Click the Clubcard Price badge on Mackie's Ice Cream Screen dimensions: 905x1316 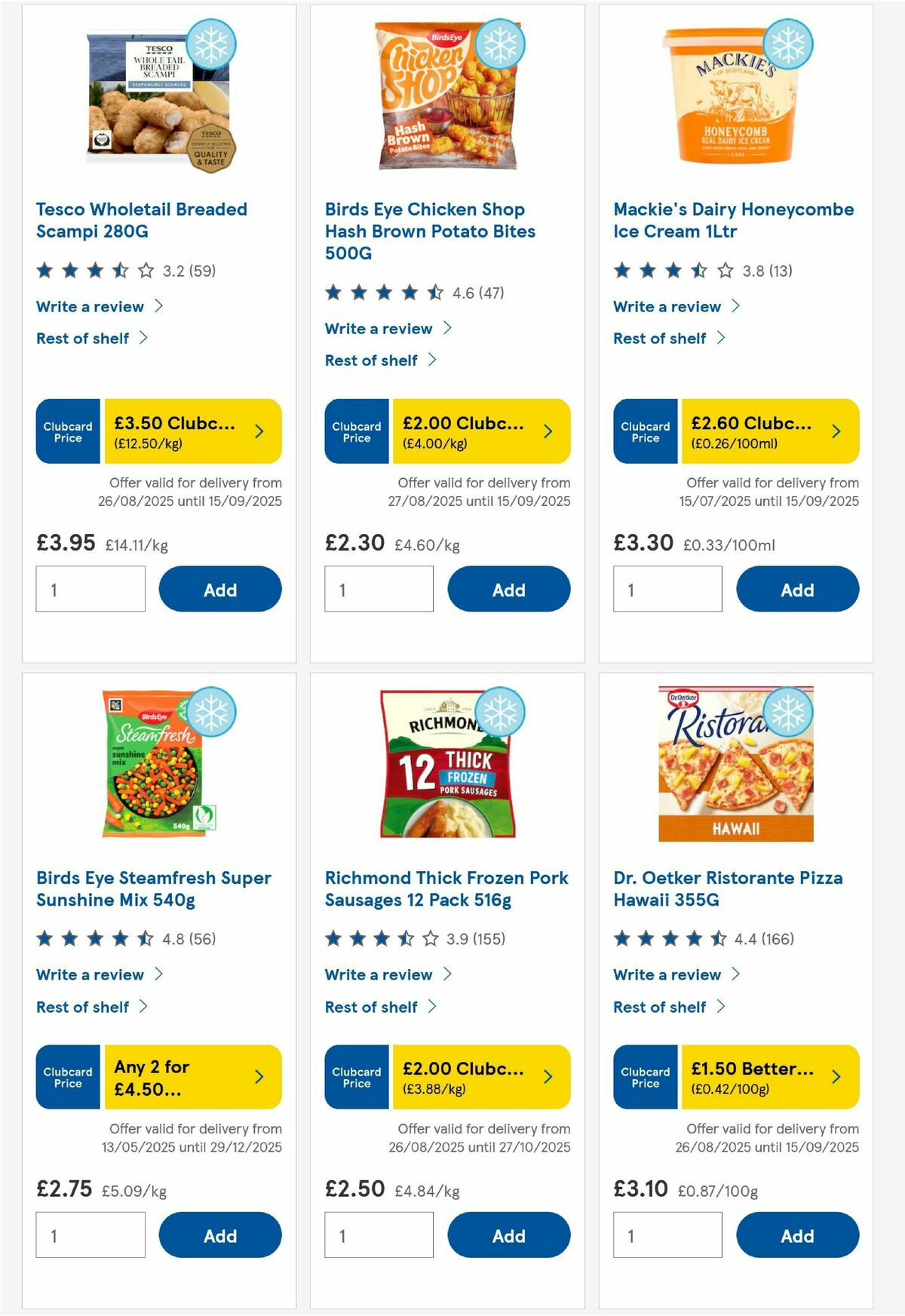(x=645, y=431)
